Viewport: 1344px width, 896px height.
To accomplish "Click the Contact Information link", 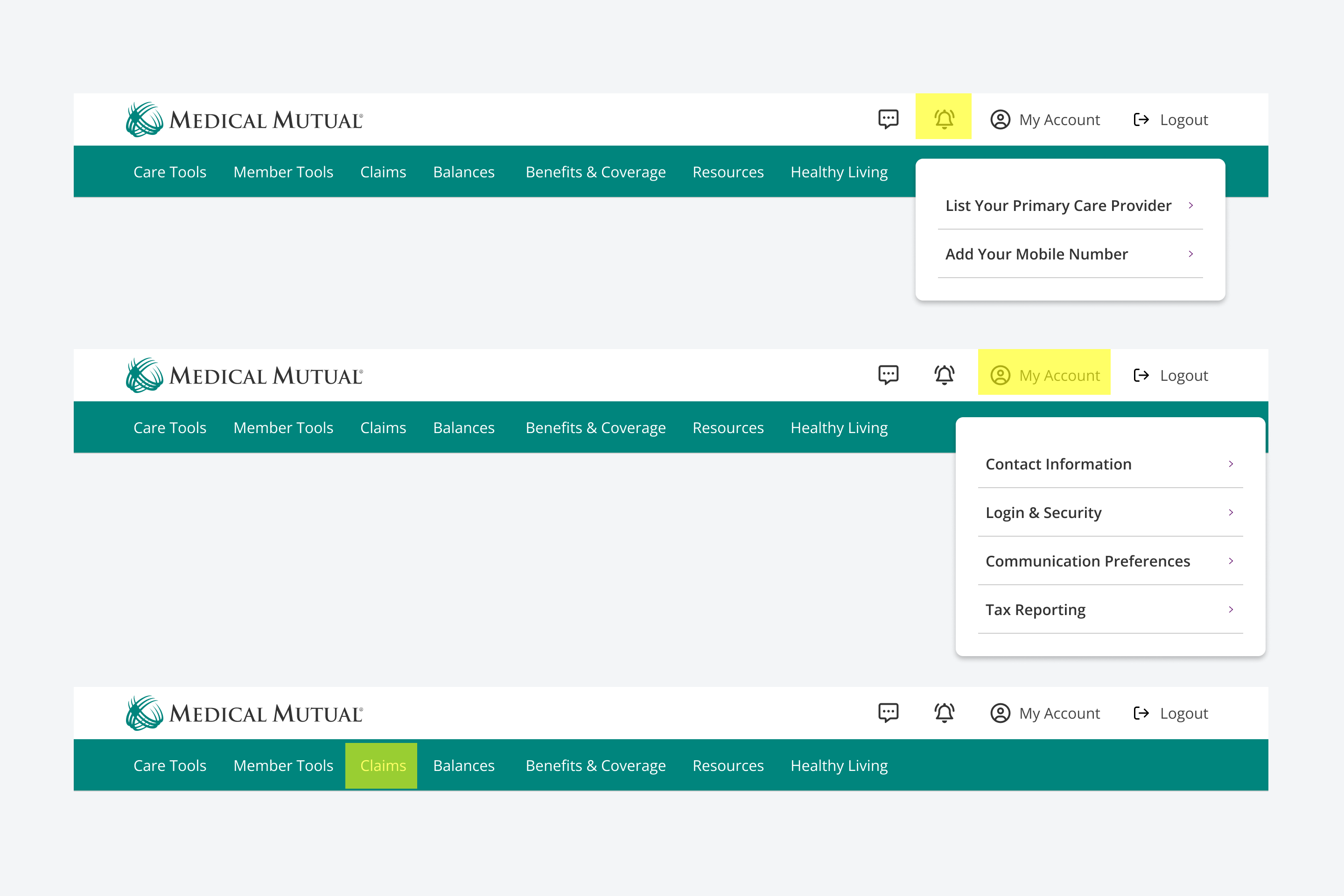I will click(1059, 464).
